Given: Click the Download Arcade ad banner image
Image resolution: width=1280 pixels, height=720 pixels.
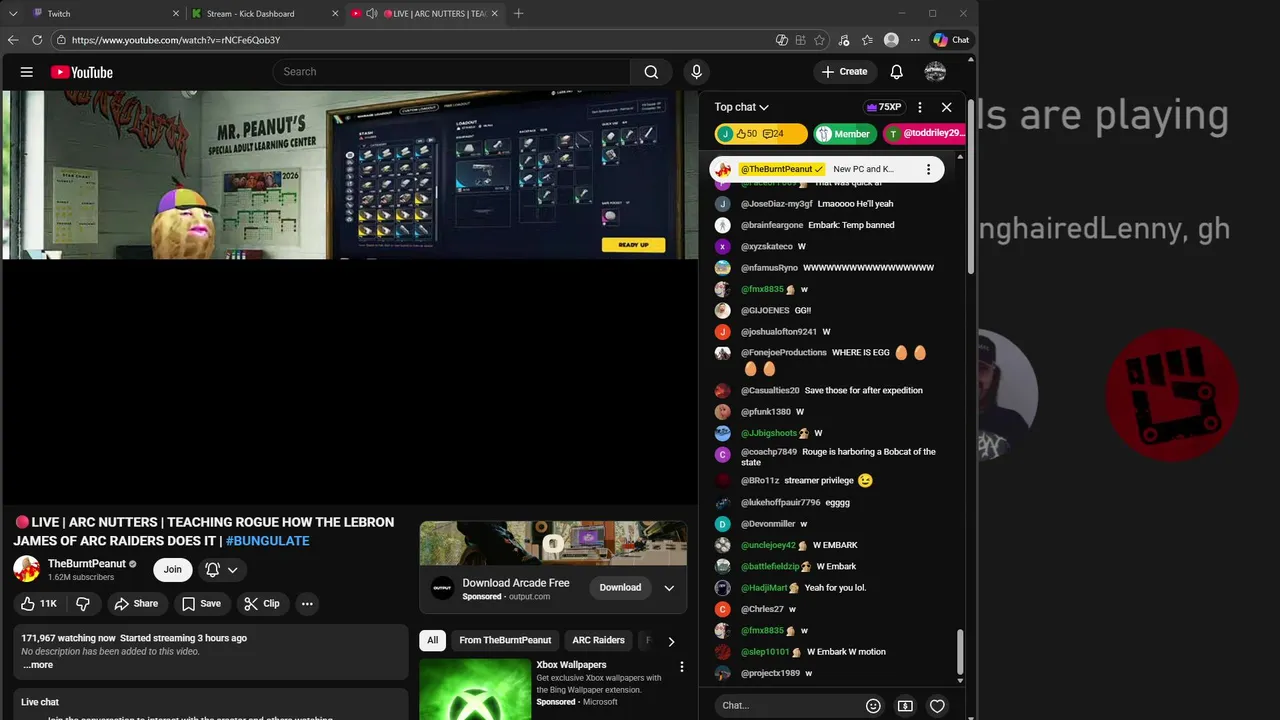Looking at the screenshot, I should click(x=553, y=543).
